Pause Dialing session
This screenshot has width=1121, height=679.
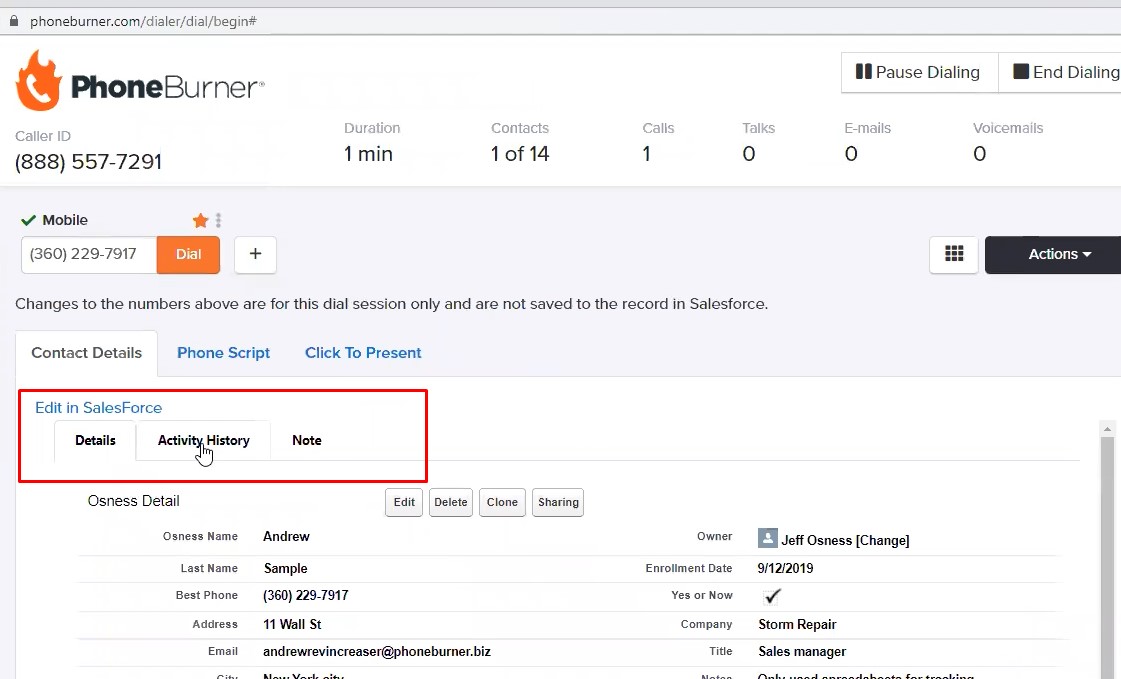pyautogui.click(x=919, y=72)
